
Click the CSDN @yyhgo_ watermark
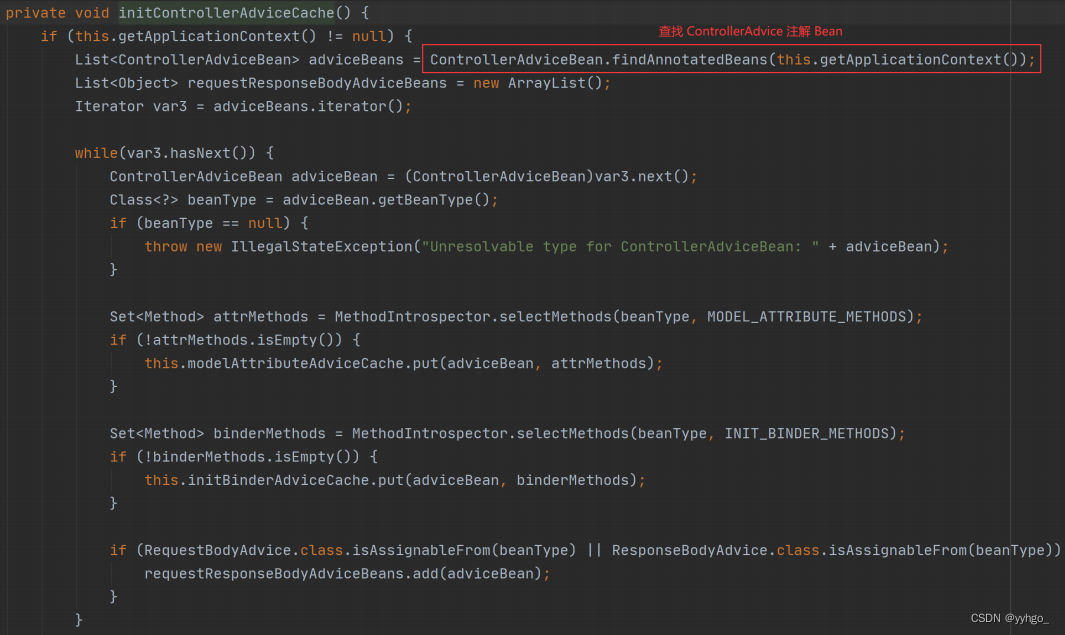pos(1009,618)
